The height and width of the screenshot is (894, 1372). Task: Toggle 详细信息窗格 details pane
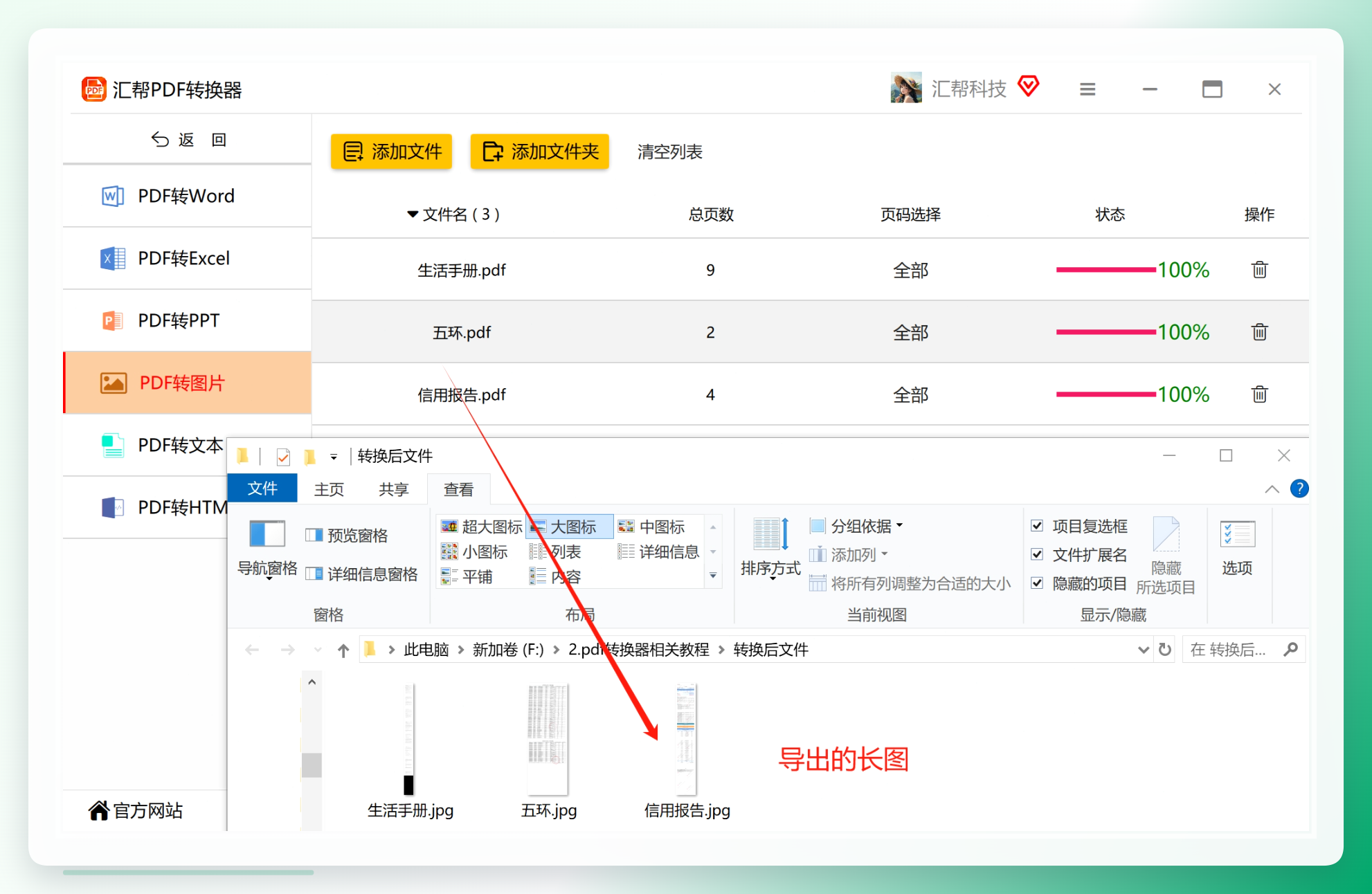click(x=361, y=574)
